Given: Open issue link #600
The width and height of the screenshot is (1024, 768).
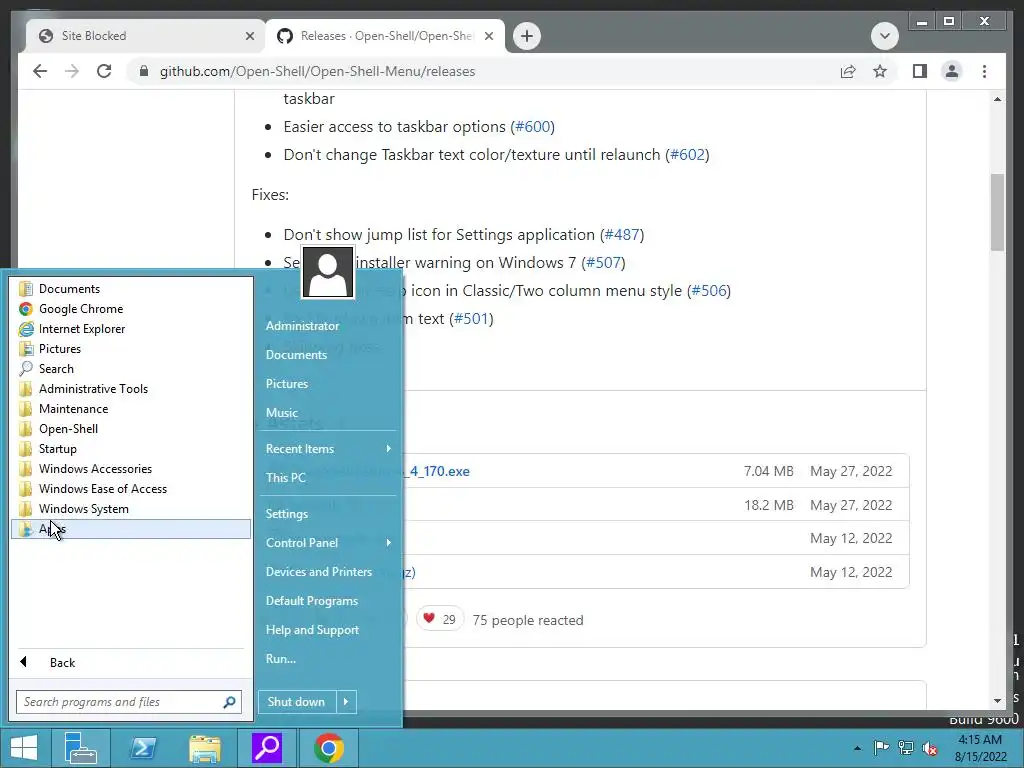Looking at the screenshot, I should (x=533, y=127).
